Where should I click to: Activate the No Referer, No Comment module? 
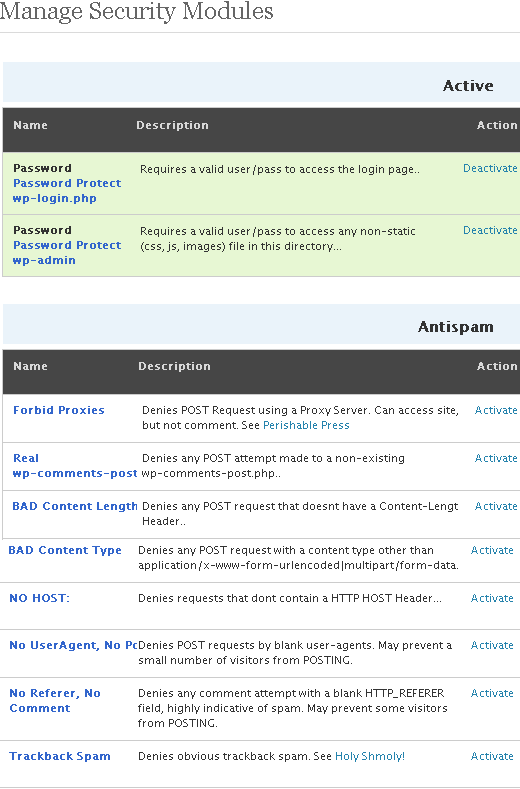click(492, 693)
